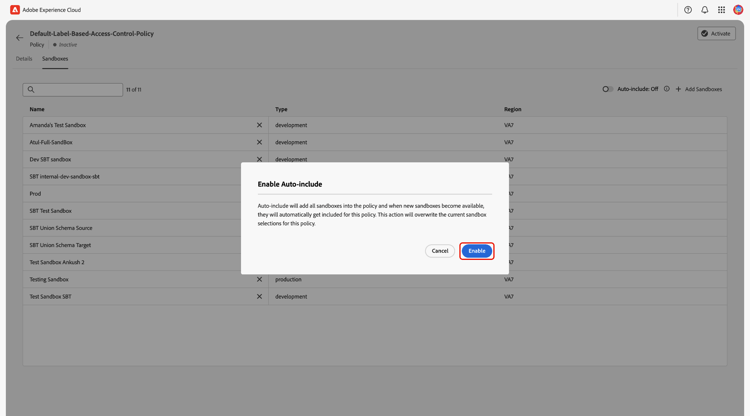This screenshot has height=416, width=750.
Task: Click the 11 of 11 count
Action: (134, 89)
